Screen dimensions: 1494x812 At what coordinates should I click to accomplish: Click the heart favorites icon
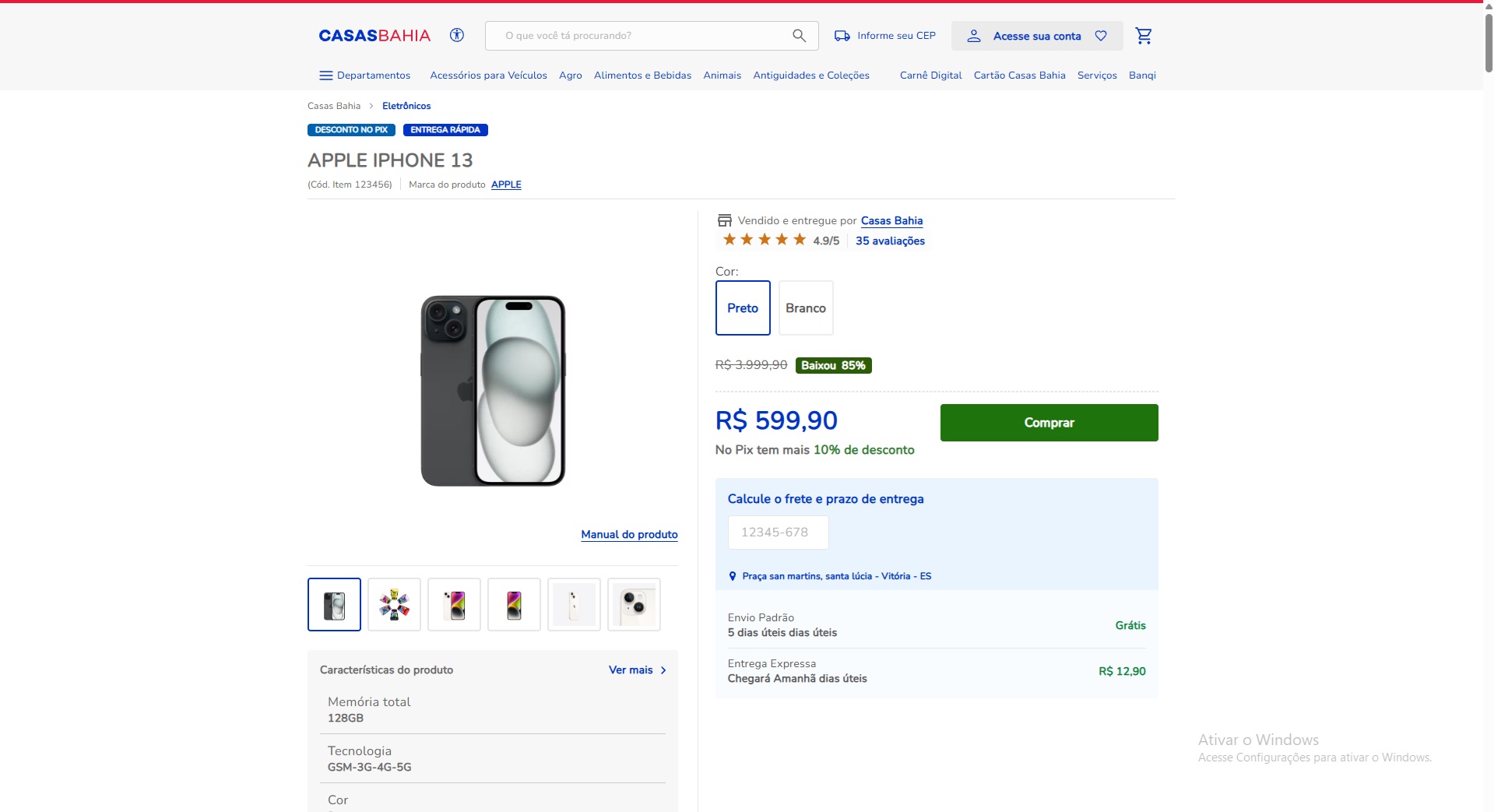click(1101, 36)
